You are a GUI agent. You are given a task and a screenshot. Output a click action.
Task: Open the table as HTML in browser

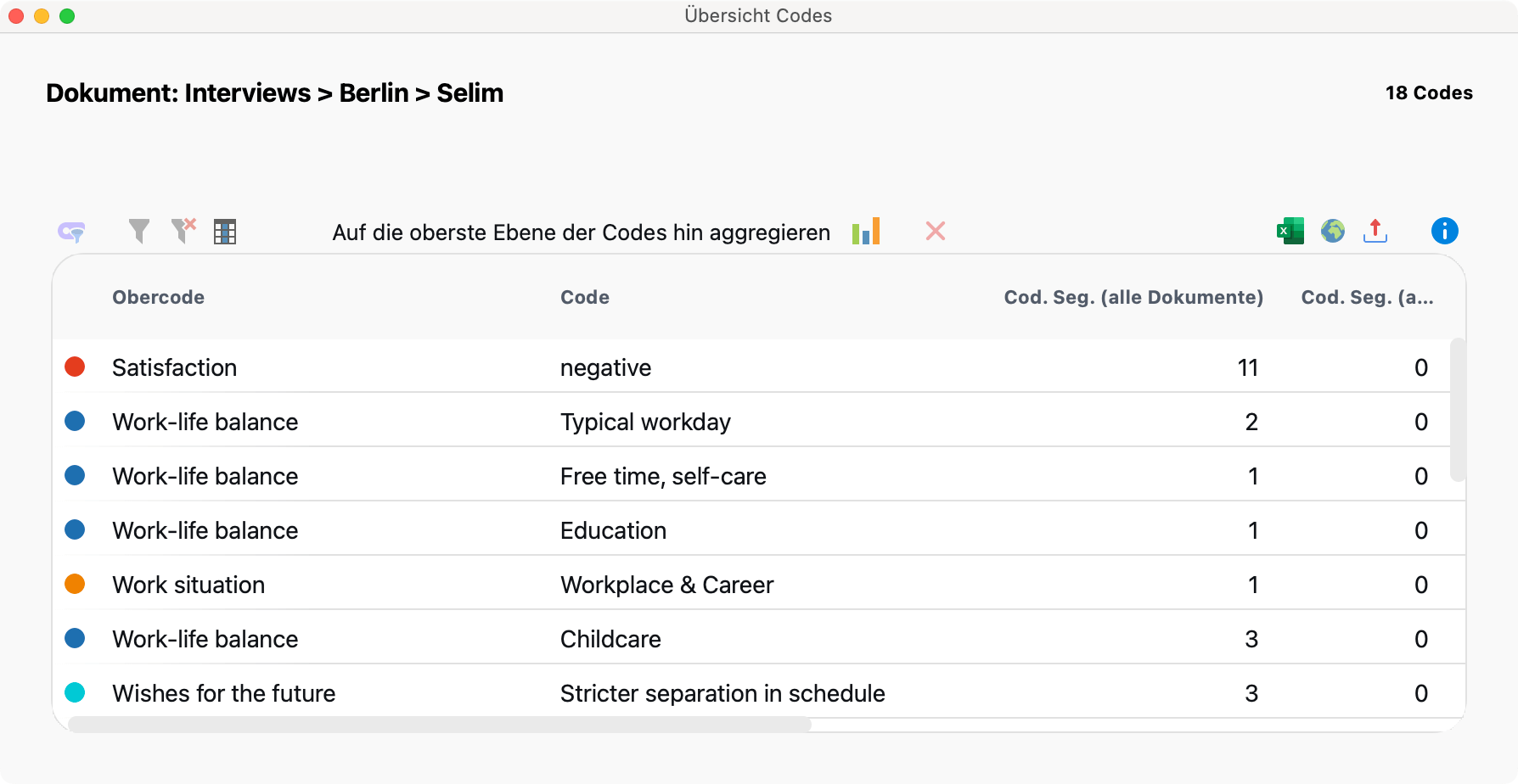click(1333, 231)
